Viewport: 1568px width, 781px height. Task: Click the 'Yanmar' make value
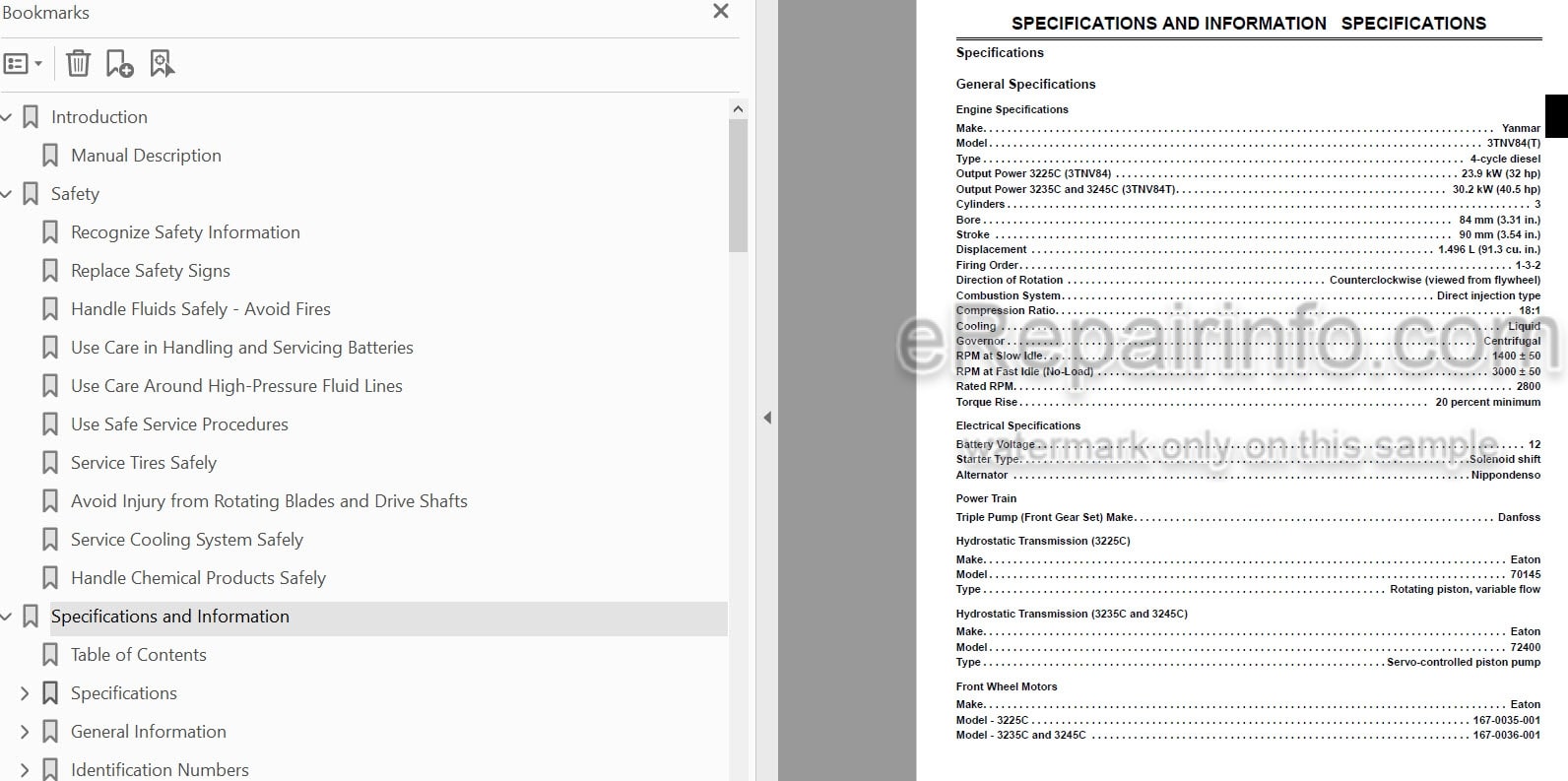coord(1521,128)
